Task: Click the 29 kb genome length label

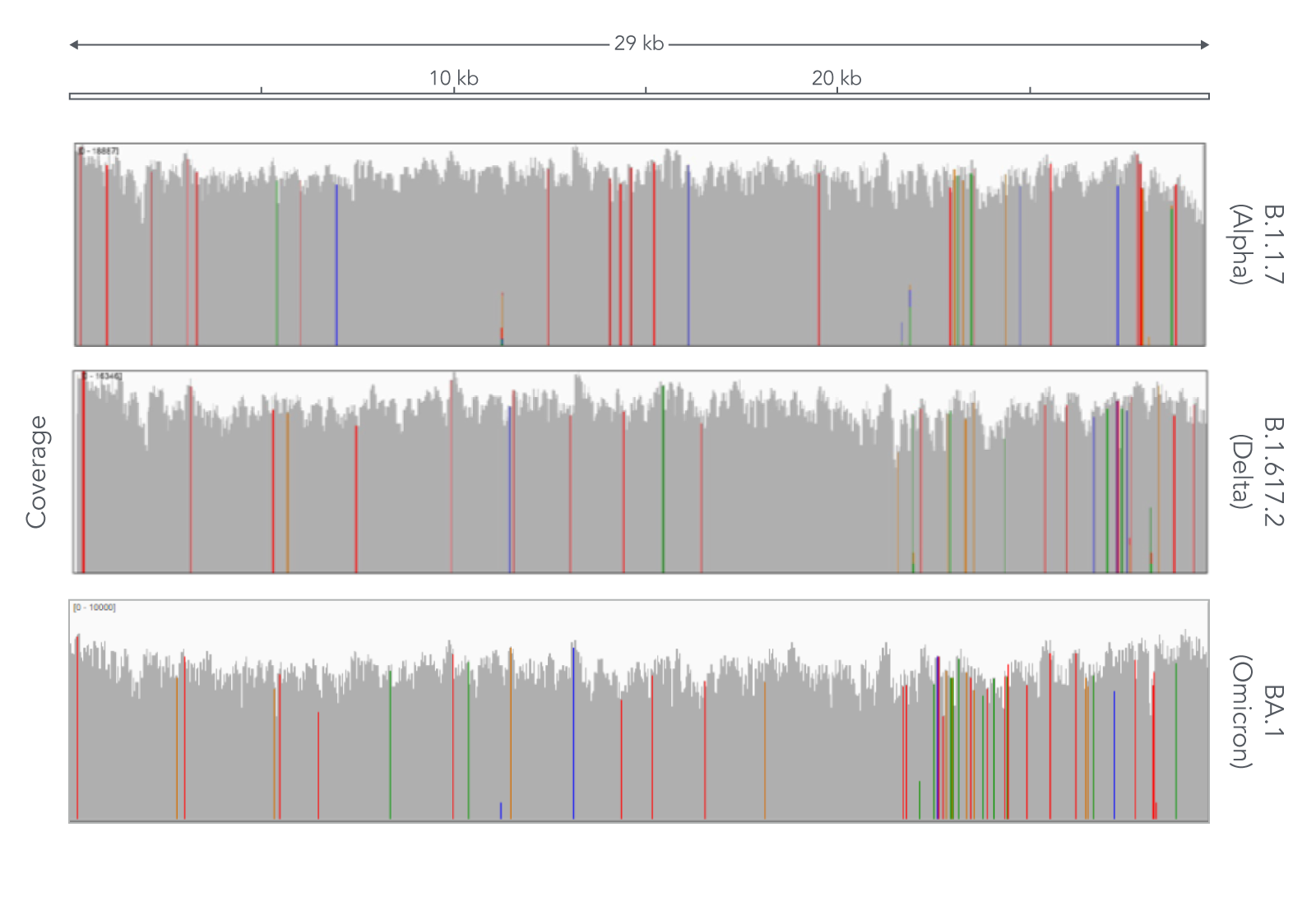Action: [638, 44]
